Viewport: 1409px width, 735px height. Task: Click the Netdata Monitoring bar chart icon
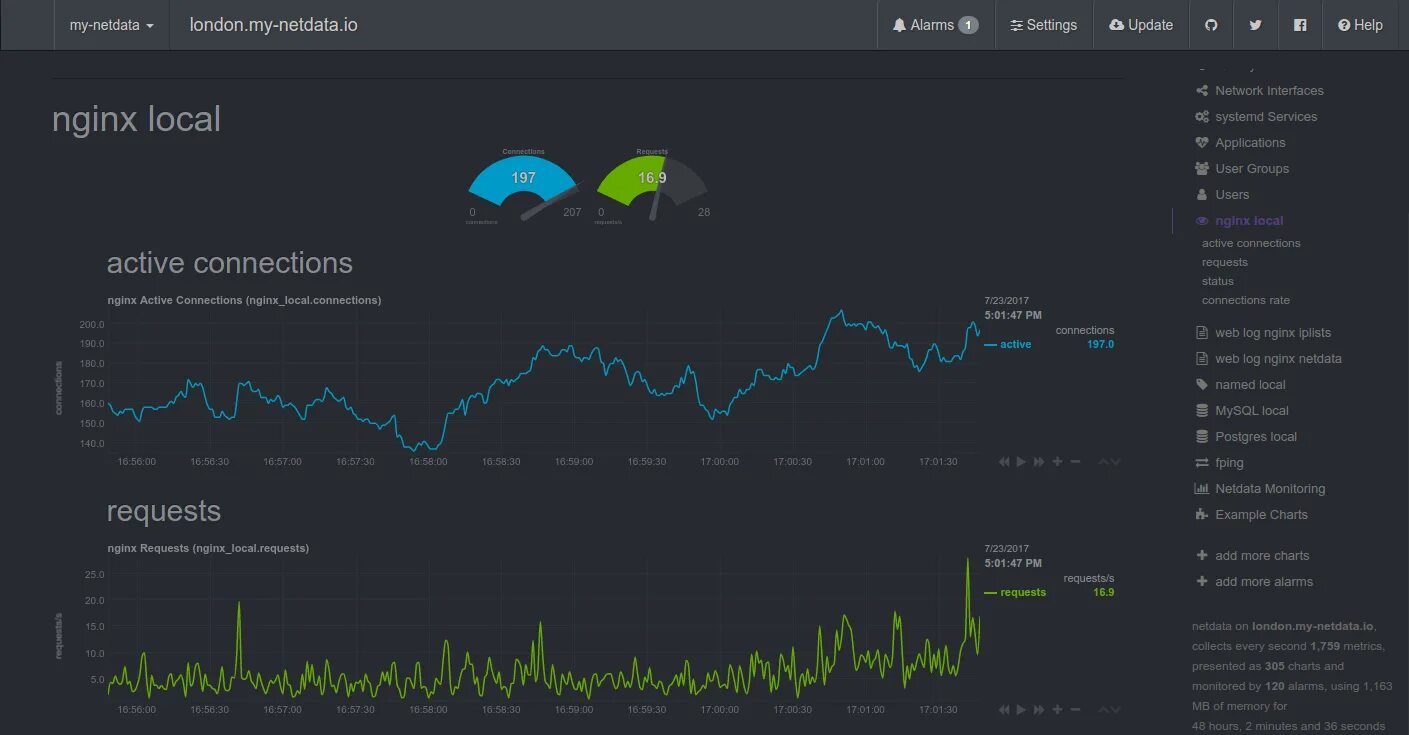coord(1202,488)
